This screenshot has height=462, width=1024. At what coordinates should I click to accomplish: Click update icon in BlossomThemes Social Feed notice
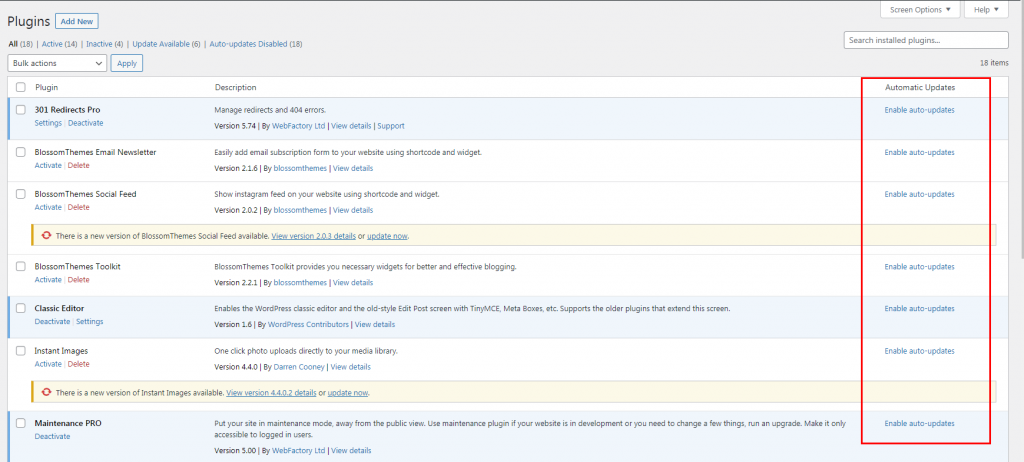47,236
